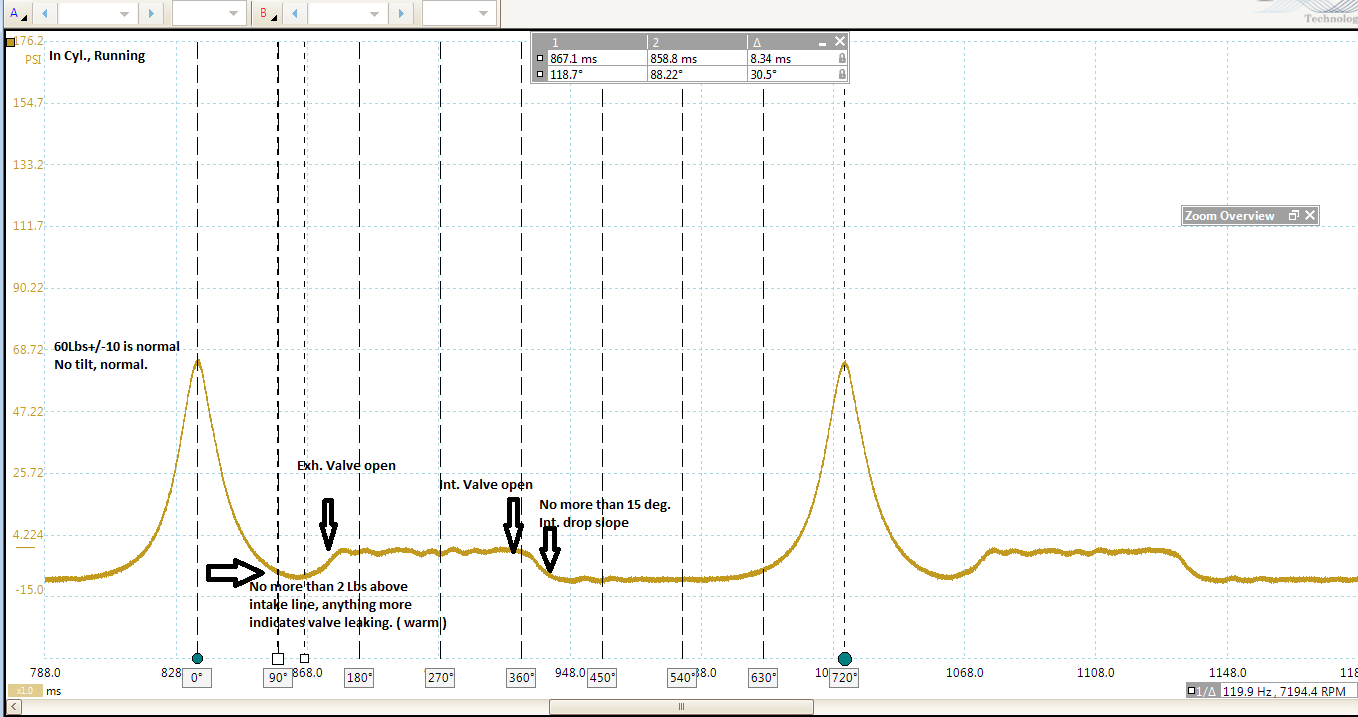The height and width of the screenshot is (717, 1358).
Task: Grab the white time ruler handle near 90°
Action: [x=278, y=658]
